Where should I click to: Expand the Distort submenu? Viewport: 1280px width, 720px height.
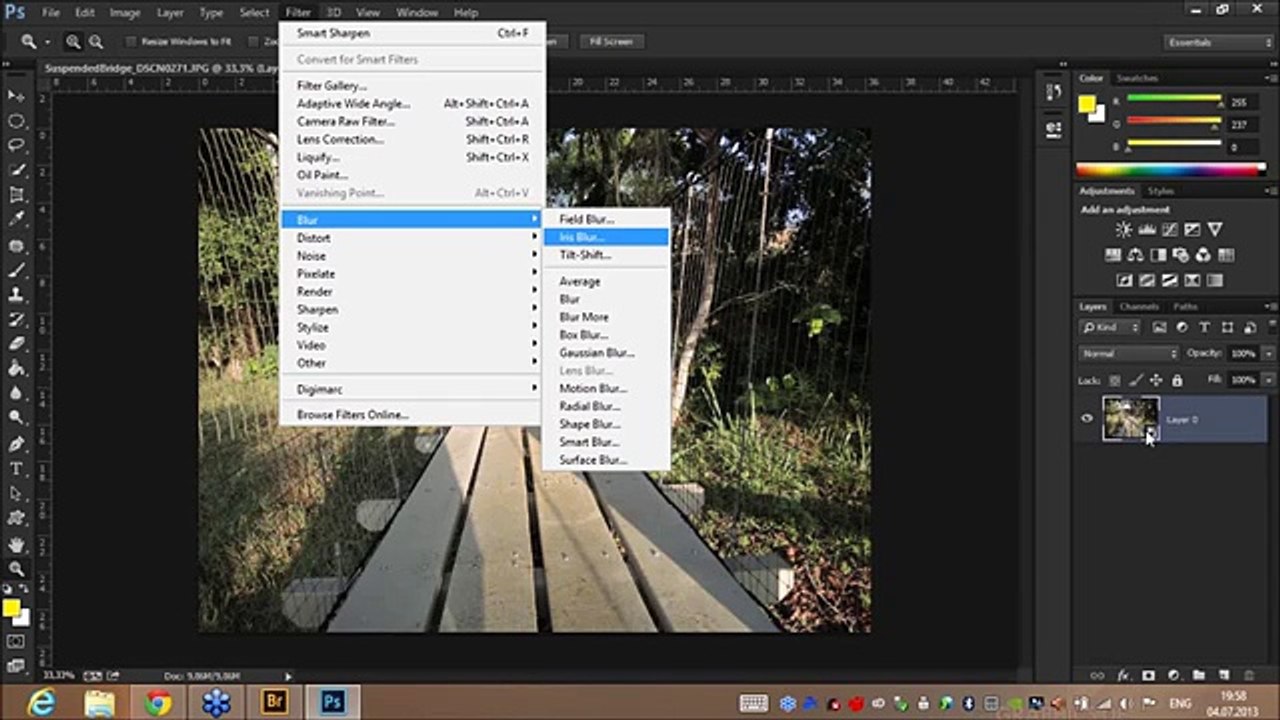click(x=413, y=238)
